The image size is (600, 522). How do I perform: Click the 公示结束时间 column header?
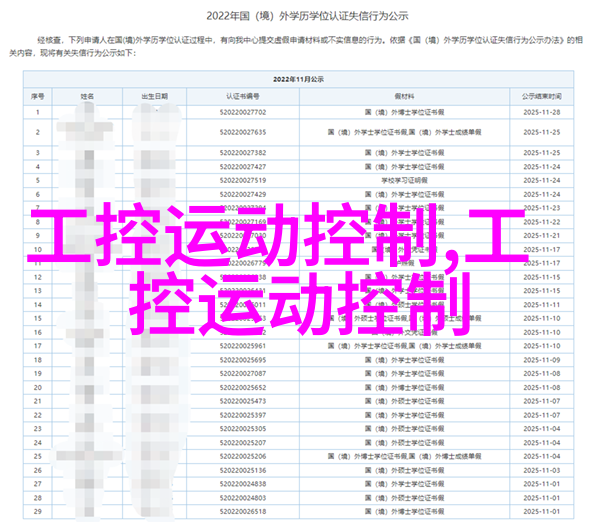pyautogui.click(x=542, y=97)
